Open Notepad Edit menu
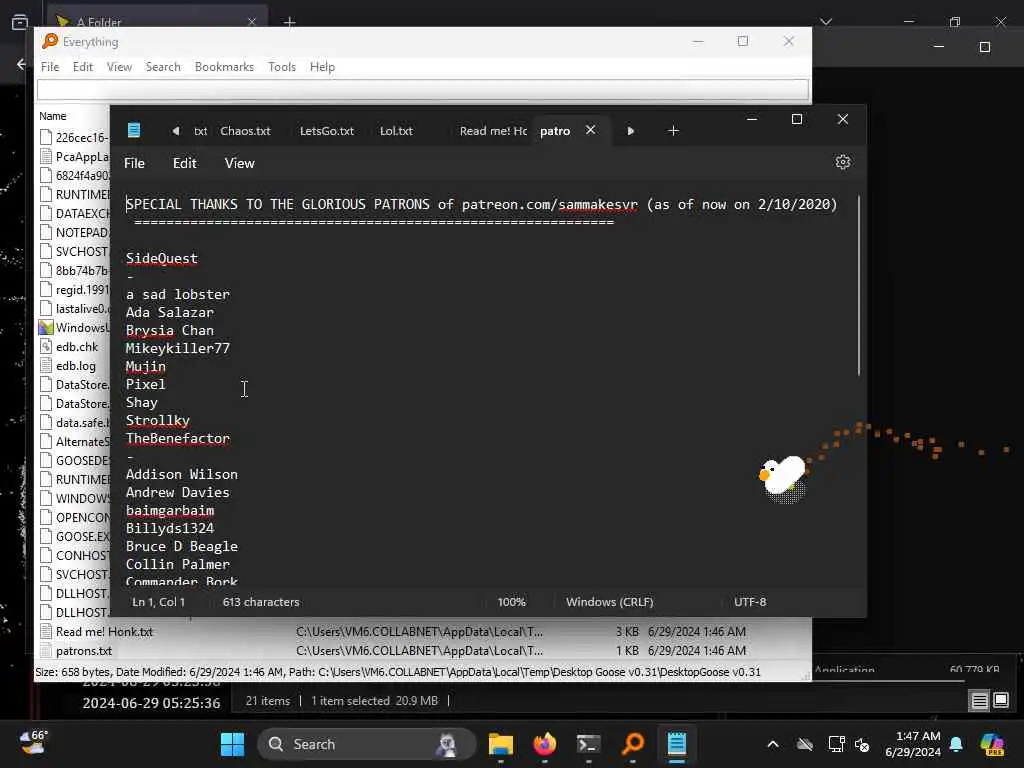This screenshot has width=1024, height=768. (185, 163)
